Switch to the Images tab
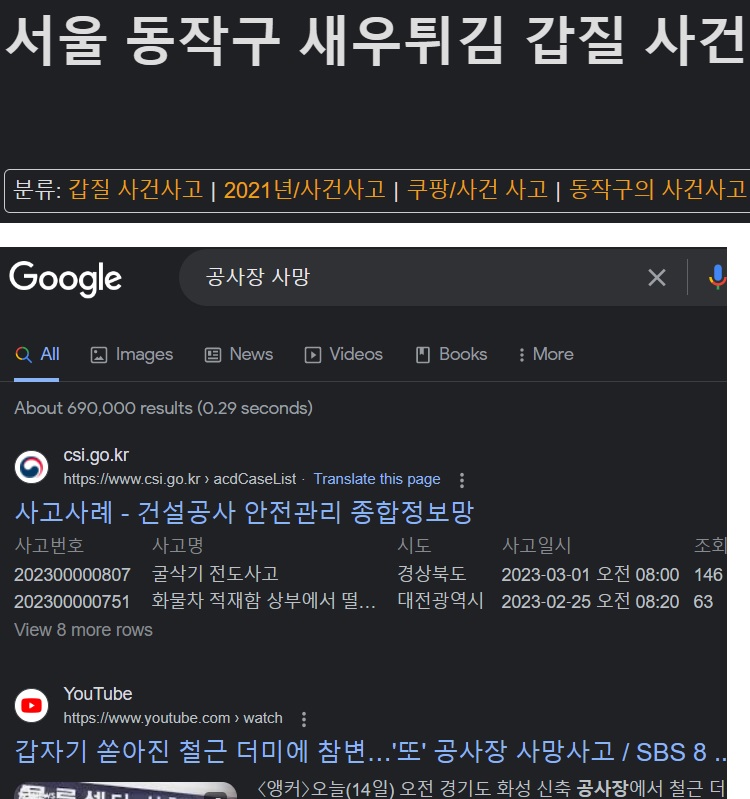750x799 pixels. 131,354
